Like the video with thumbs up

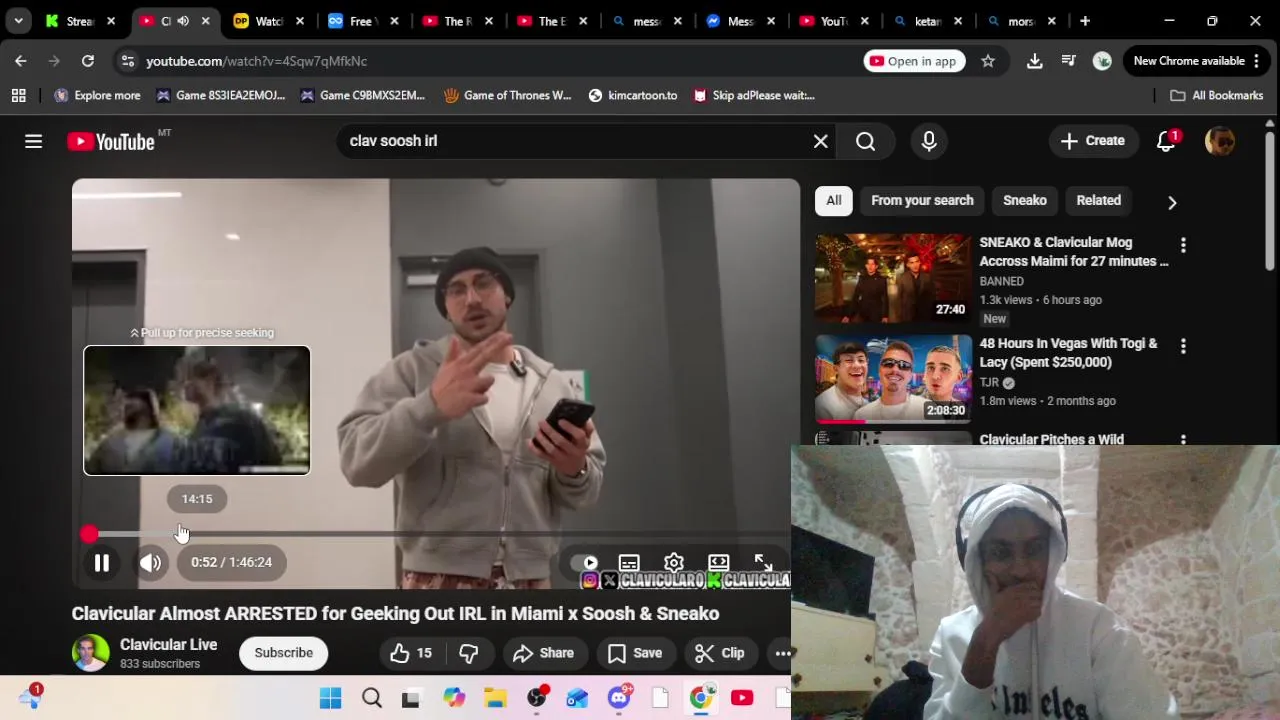411,653
